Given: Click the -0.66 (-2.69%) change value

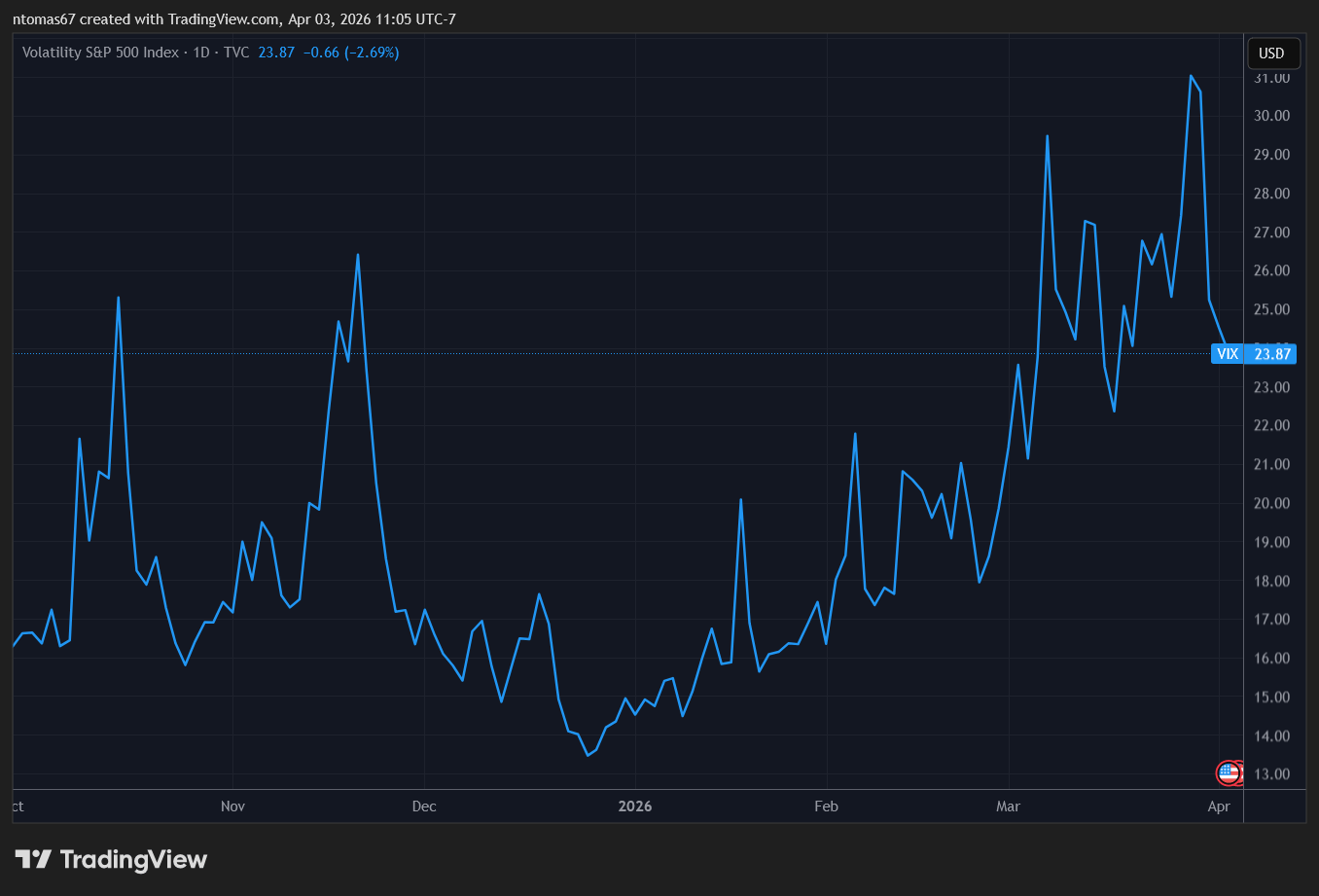Looking at the screenshot, I should point(351,53).
